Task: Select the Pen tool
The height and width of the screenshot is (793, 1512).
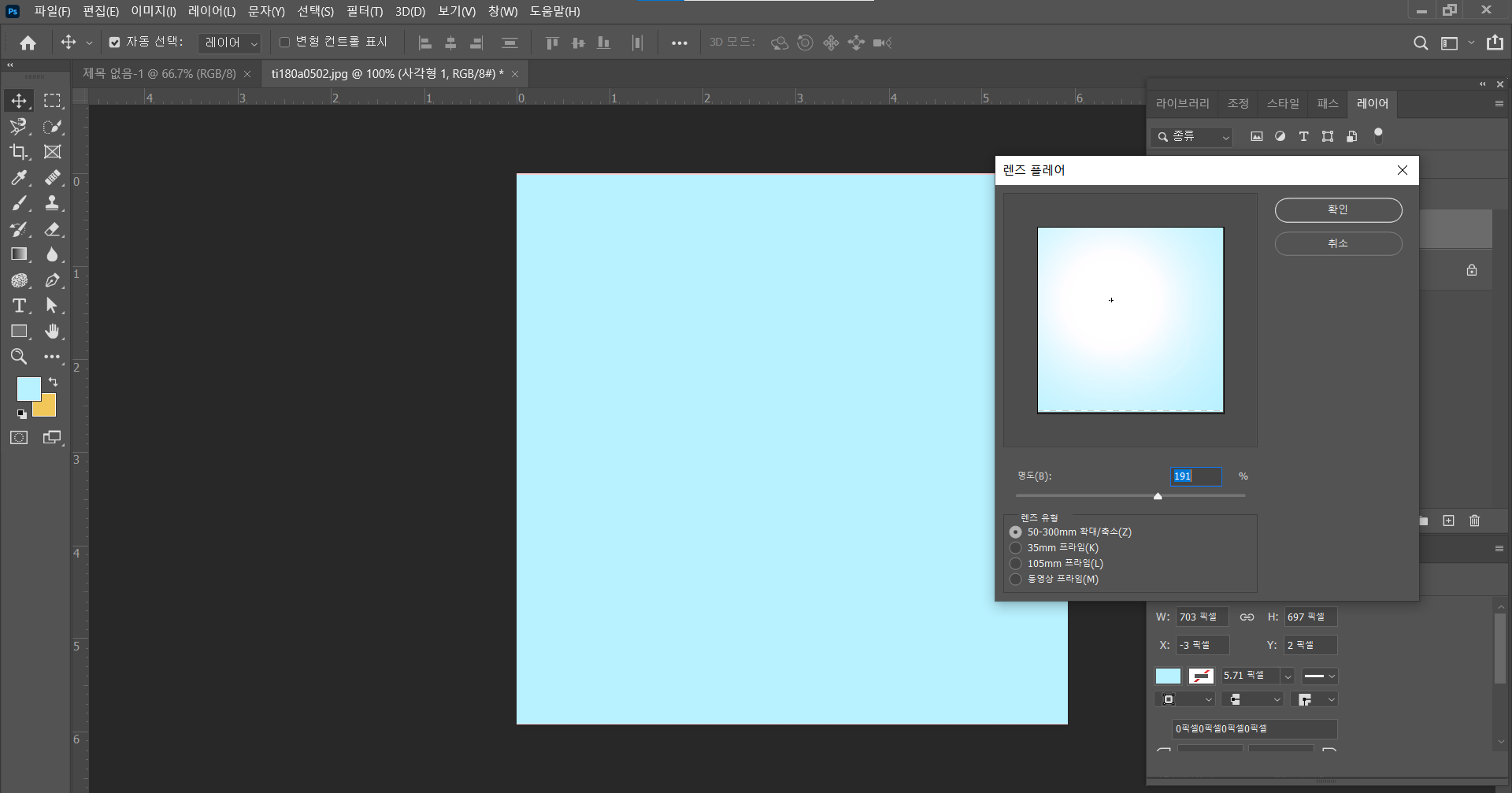Action: pyautogui.click(x=52, y=280)
